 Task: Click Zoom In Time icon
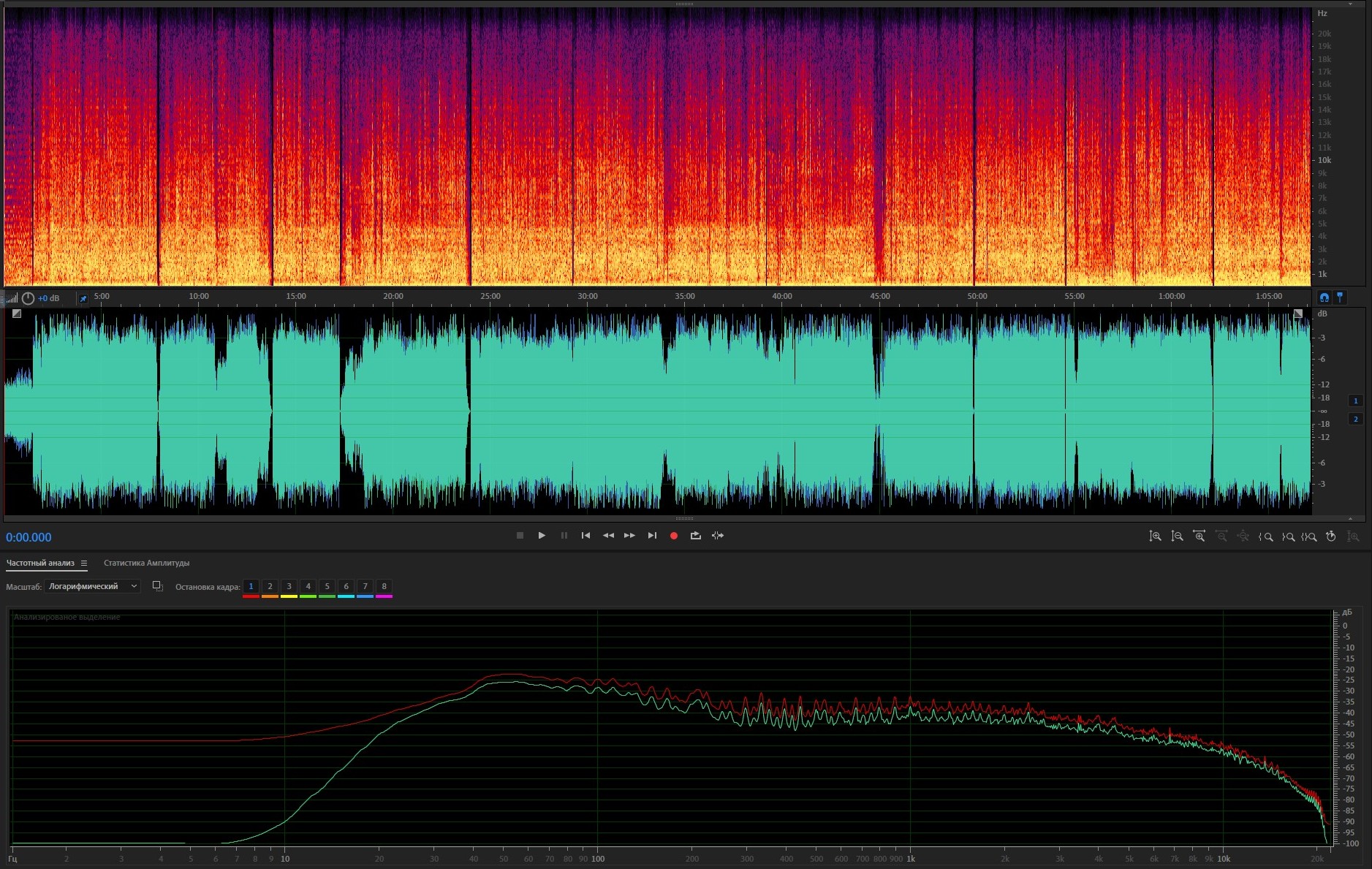click(1199, 536)
